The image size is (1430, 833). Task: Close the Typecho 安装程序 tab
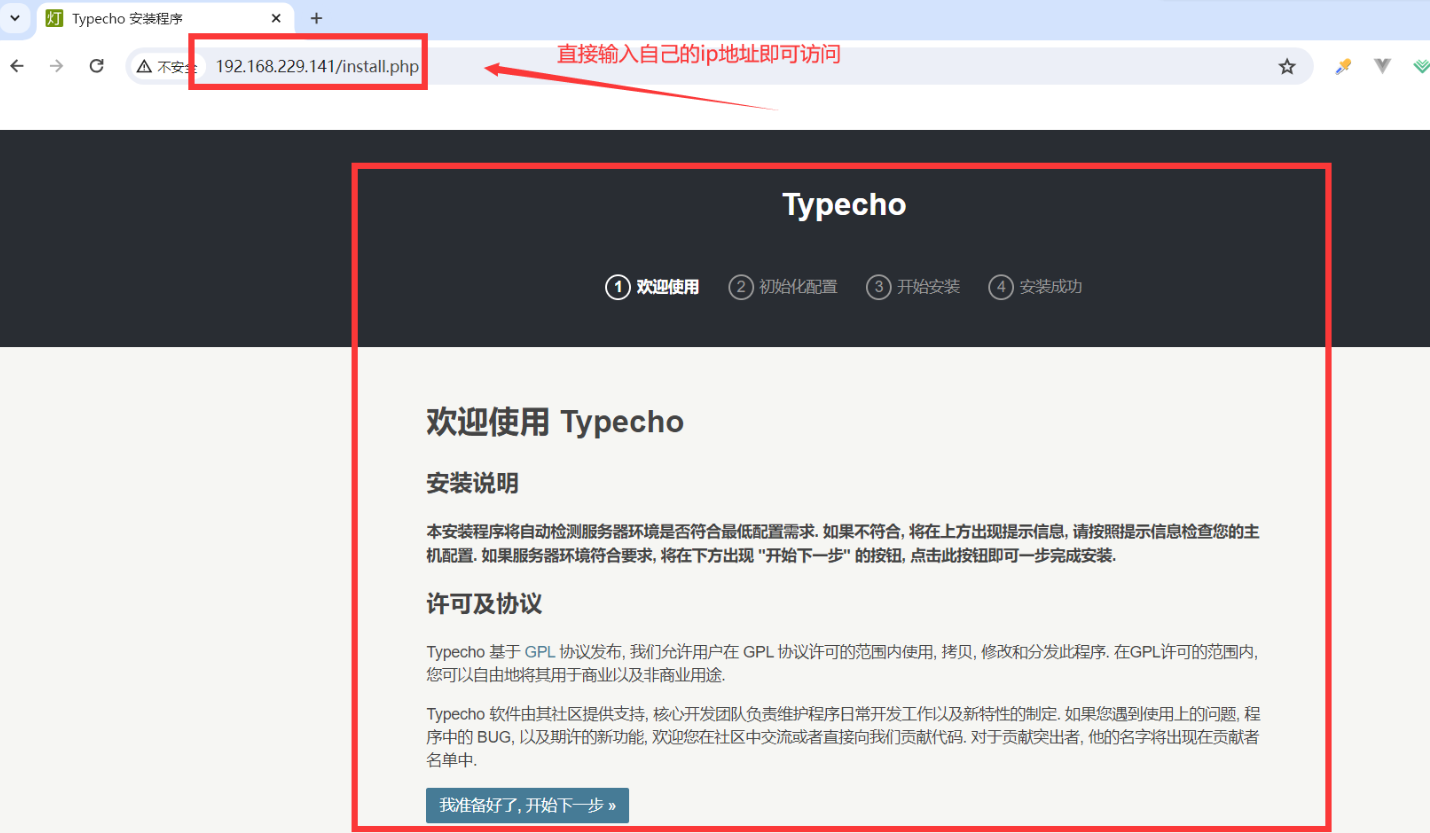coord(277,18)
